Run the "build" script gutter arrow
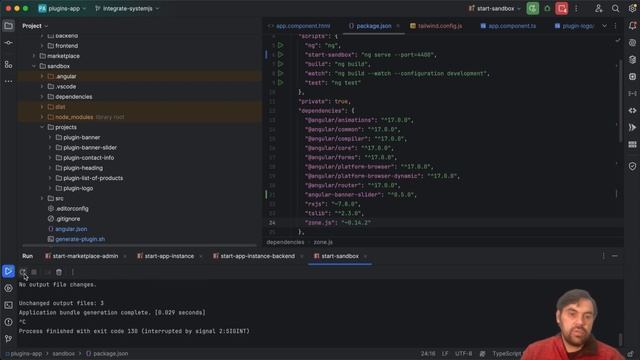Image resolution: width=640 pixels, height=360 pixels. [x=280, y=64]
